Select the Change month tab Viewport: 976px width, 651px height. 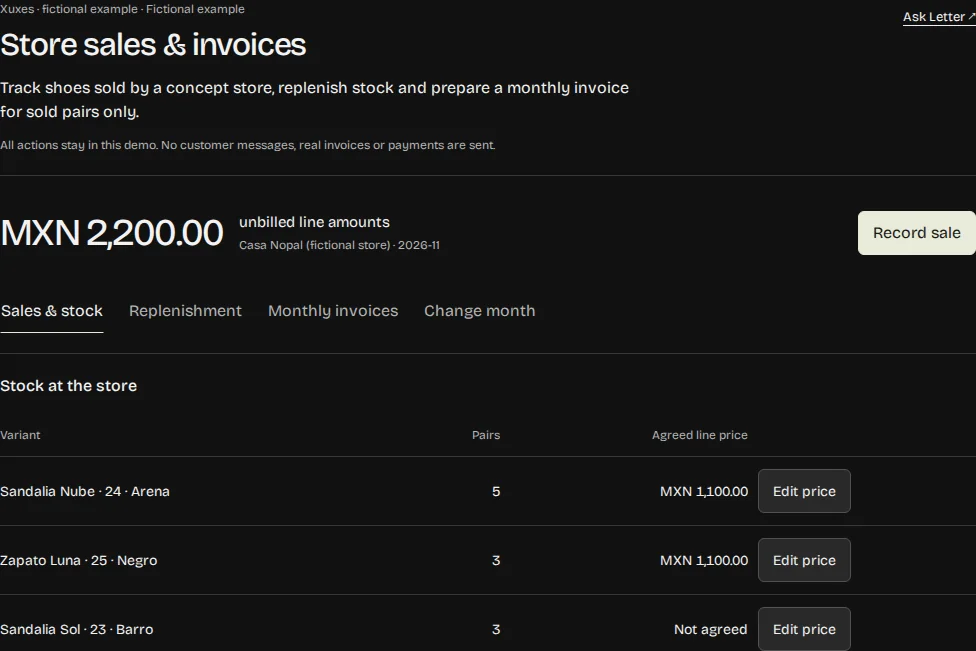[479, 311]
